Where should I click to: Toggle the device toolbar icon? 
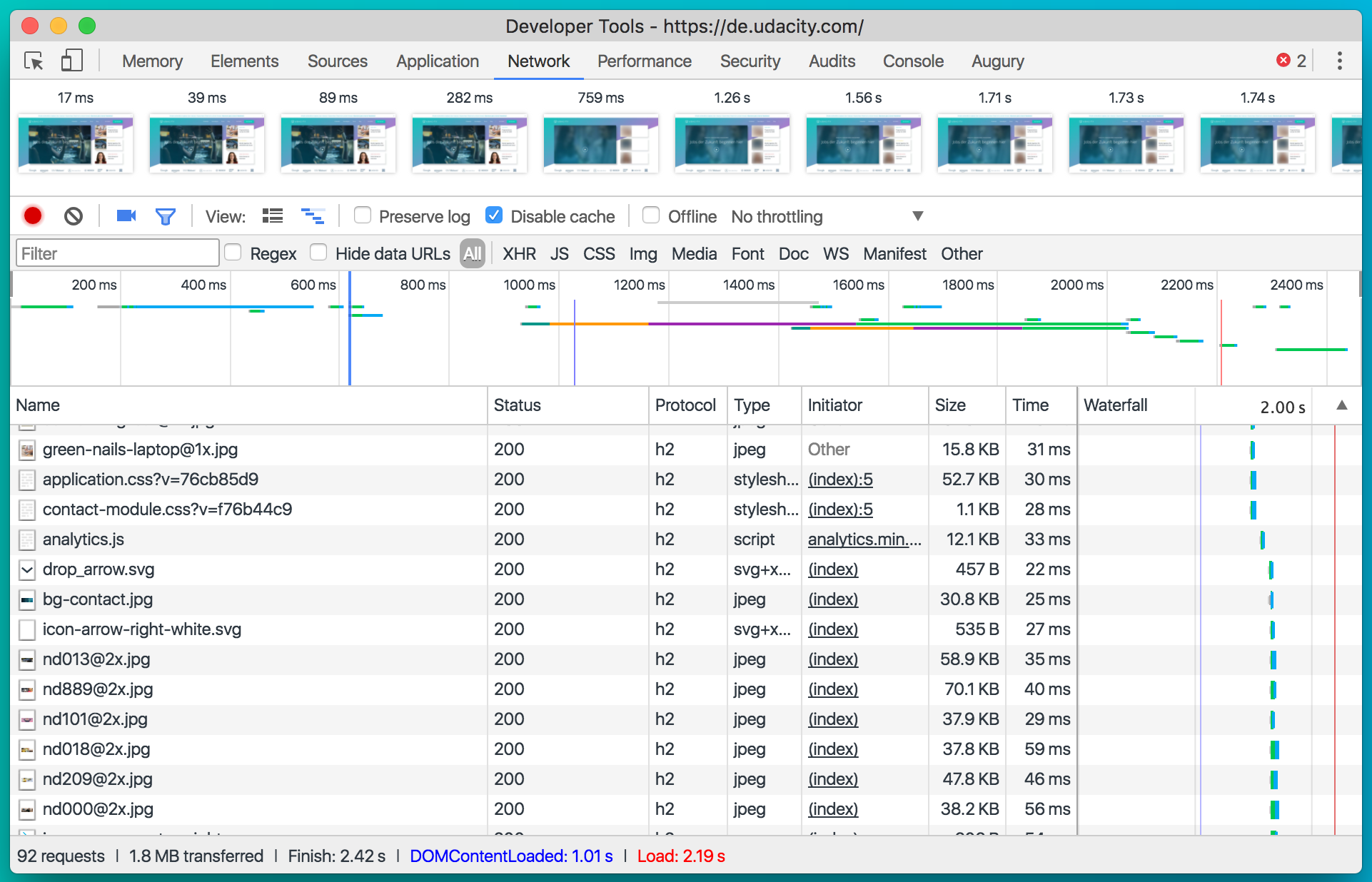(71, 61)
